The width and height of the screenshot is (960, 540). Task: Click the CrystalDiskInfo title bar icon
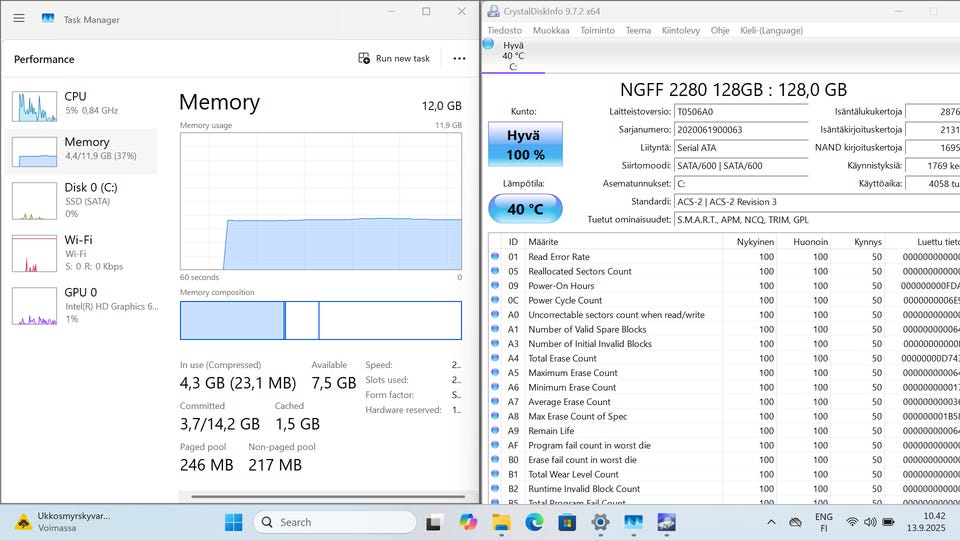(493, 11)
